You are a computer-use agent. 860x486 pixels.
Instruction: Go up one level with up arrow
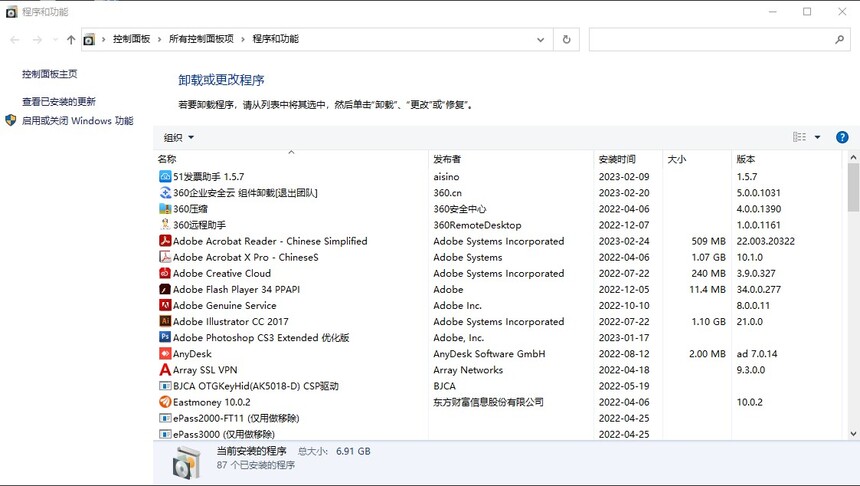click(71, 39)
